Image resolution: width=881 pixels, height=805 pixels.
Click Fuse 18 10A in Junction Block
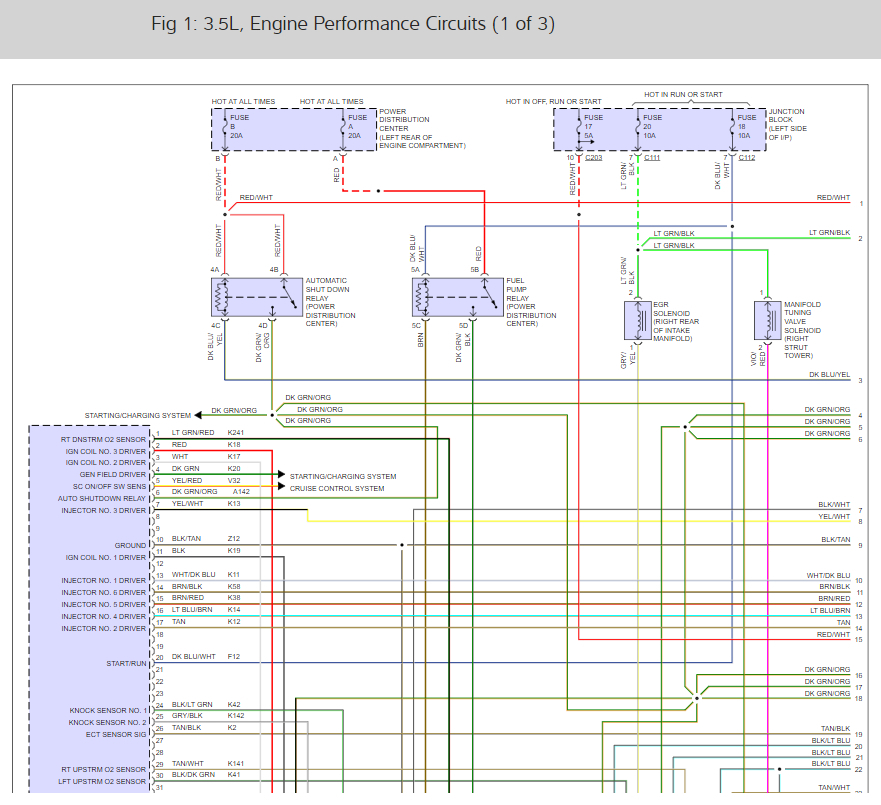(x=744, y=127)
